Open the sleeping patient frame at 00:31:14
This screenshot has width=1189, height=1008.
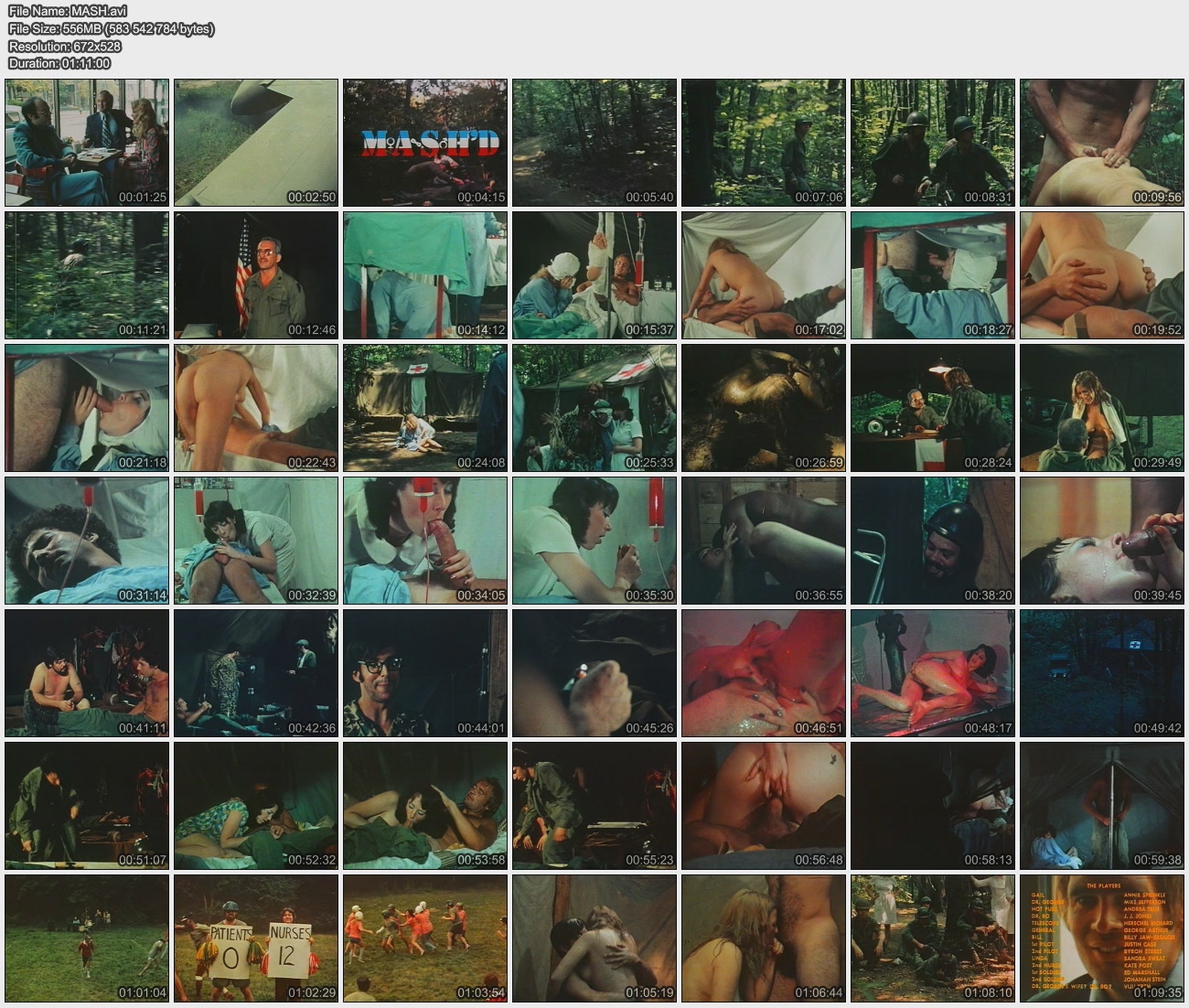click(x=87, y=541)
